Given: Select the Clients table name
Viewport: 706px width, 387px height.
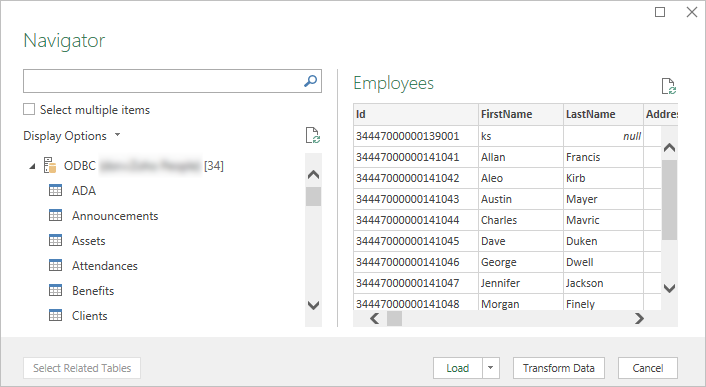Looking at the screenshot, I should pos(90,315).
